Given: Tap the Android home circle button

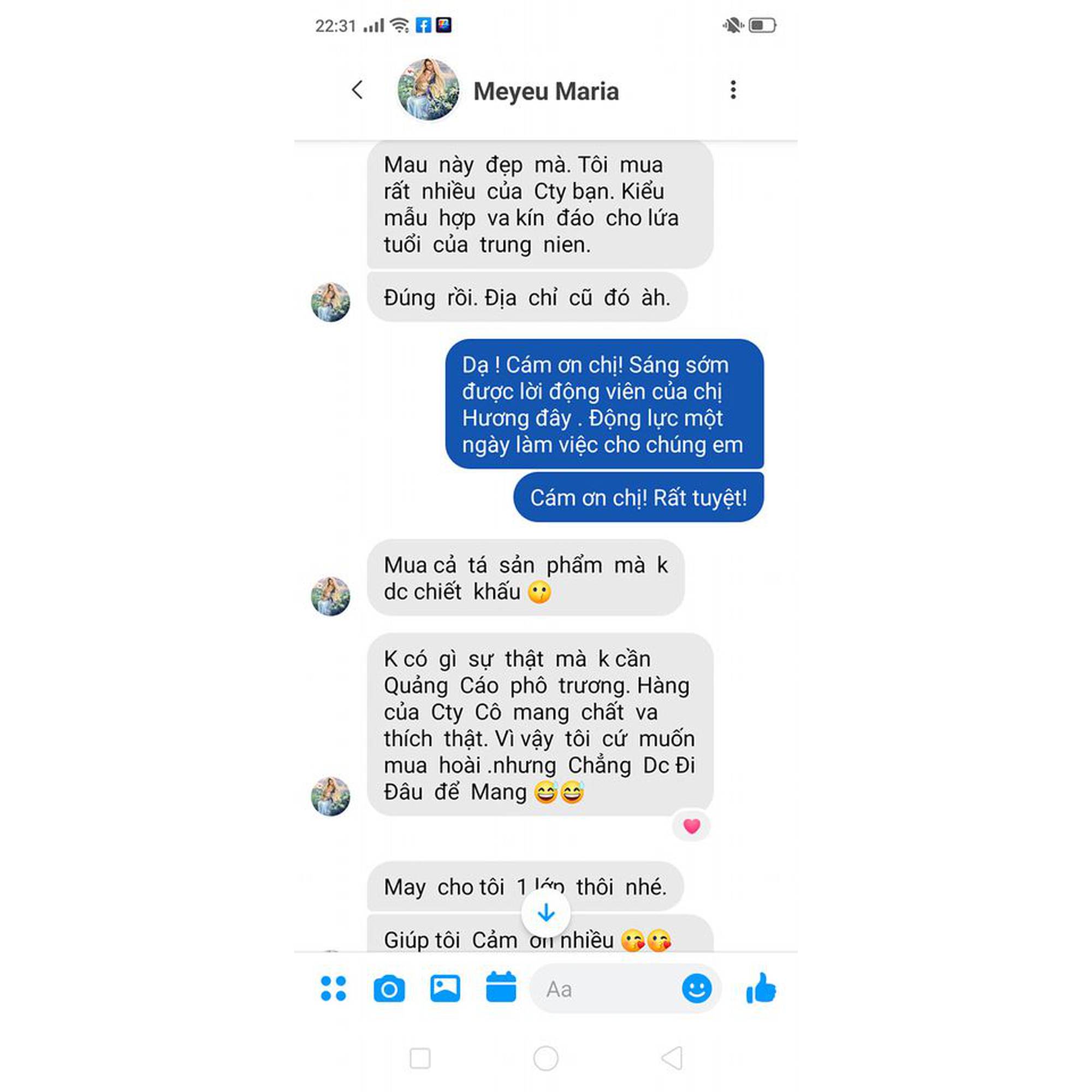Looking at the screenshot, I should click(x=545, y=1058).
